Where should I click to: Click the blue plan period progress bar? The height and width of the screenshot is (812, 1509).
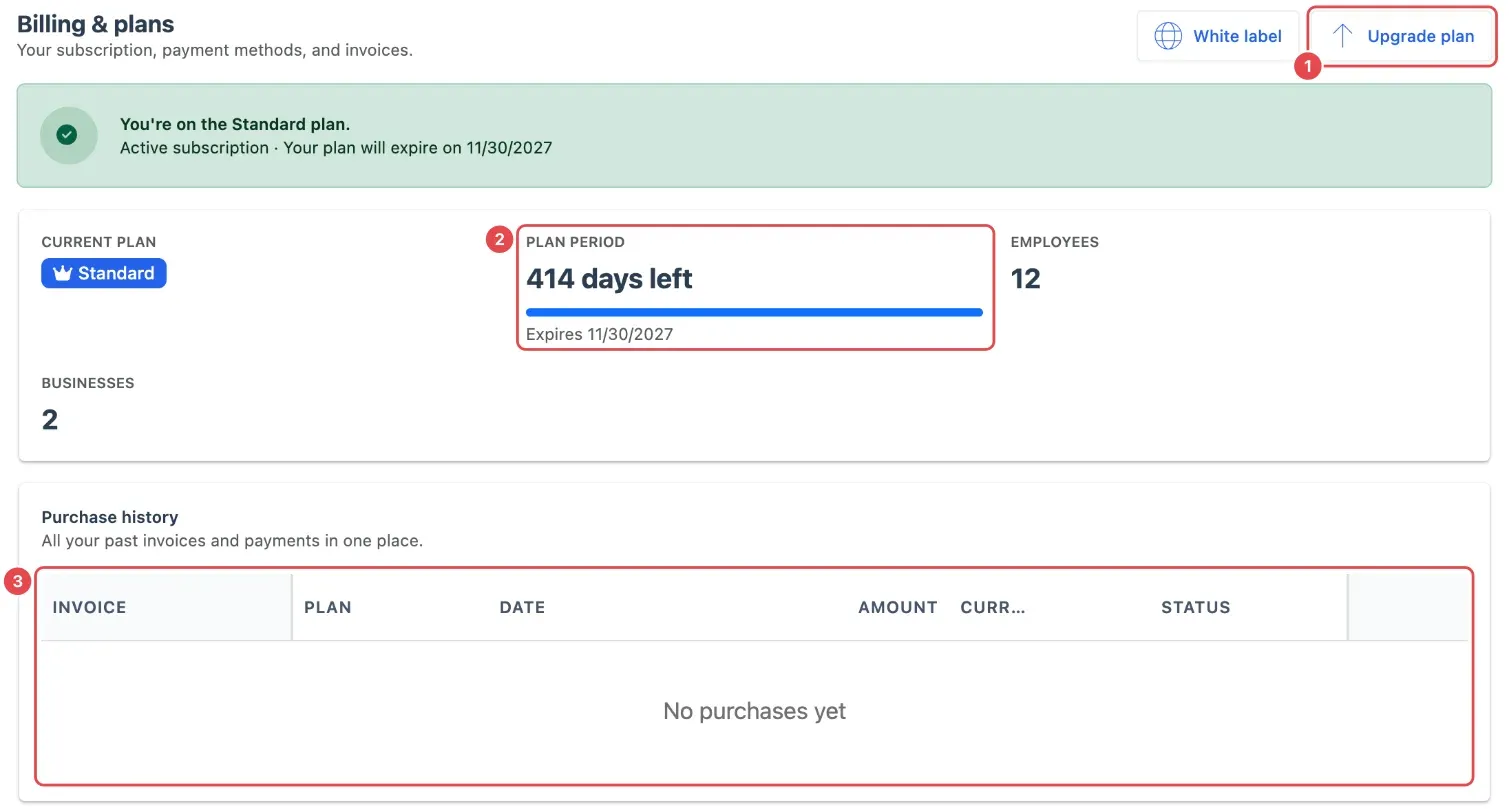(x=754, y=312)
